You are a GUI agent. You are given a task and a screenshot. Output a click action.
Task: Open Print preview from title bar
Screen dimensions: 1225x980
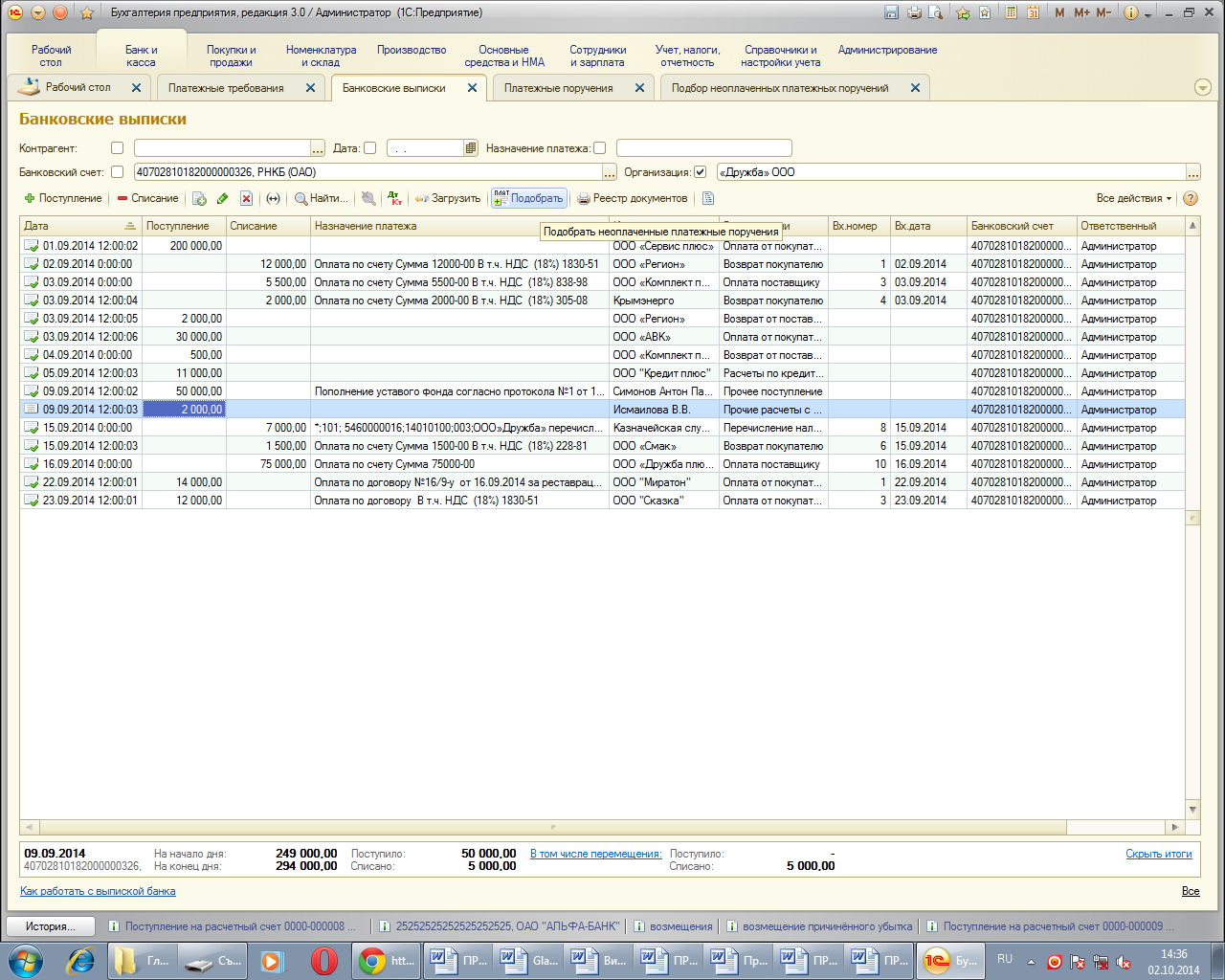click(x=936, y=12)
